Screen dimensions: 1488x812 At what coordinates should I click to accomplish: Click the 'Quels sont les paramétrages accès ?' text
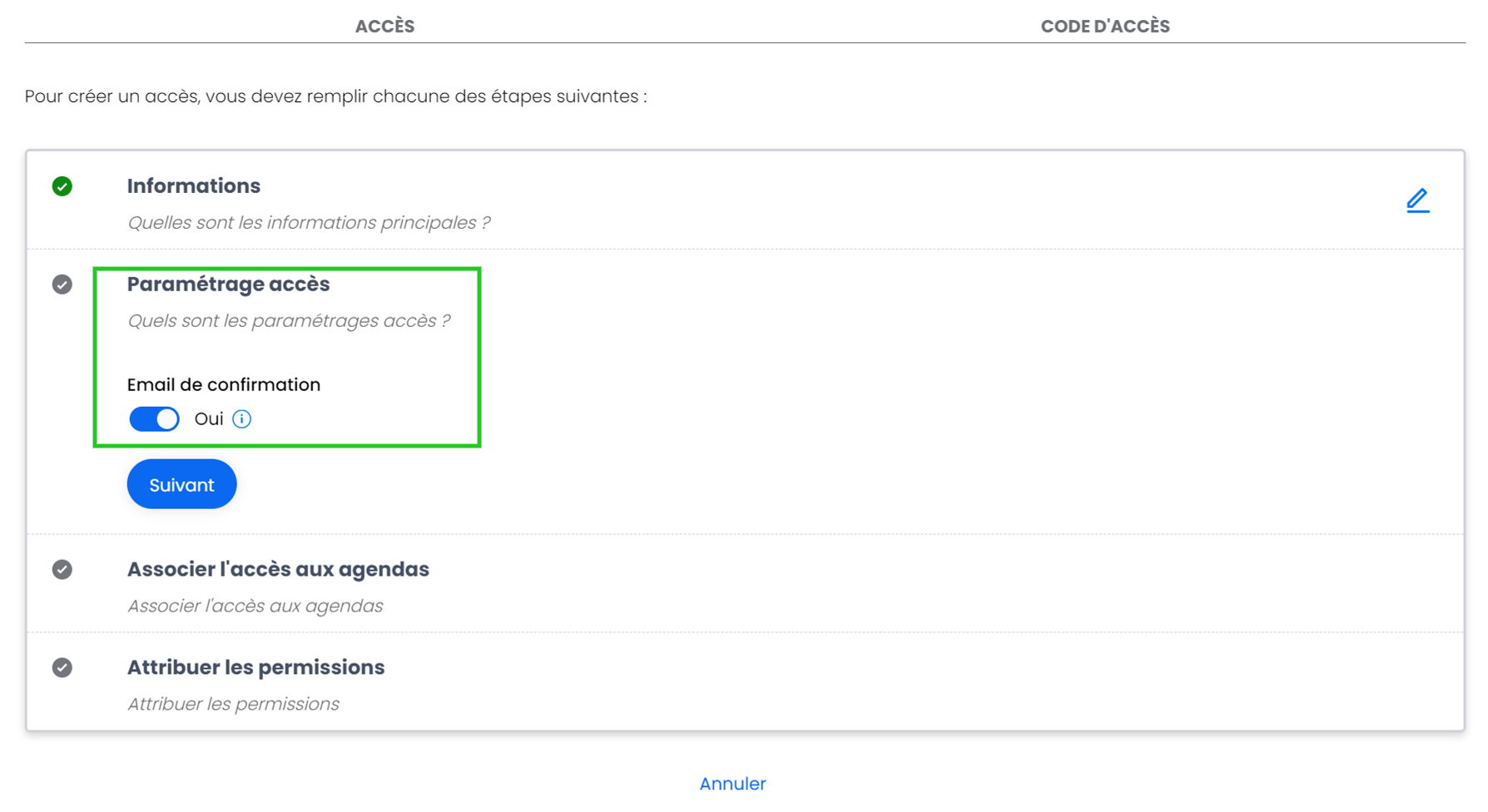point(289,321)
